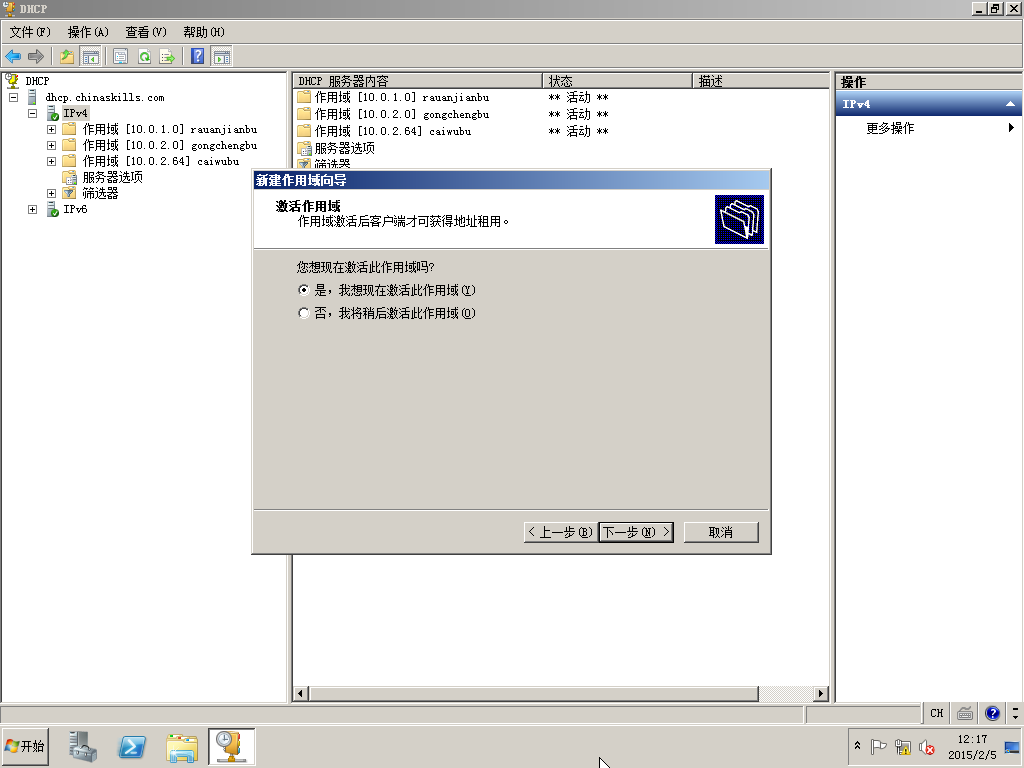Select dhcp.chinaskills.com label in tree
Viewport: 1024px width, 768px height.
104,97
